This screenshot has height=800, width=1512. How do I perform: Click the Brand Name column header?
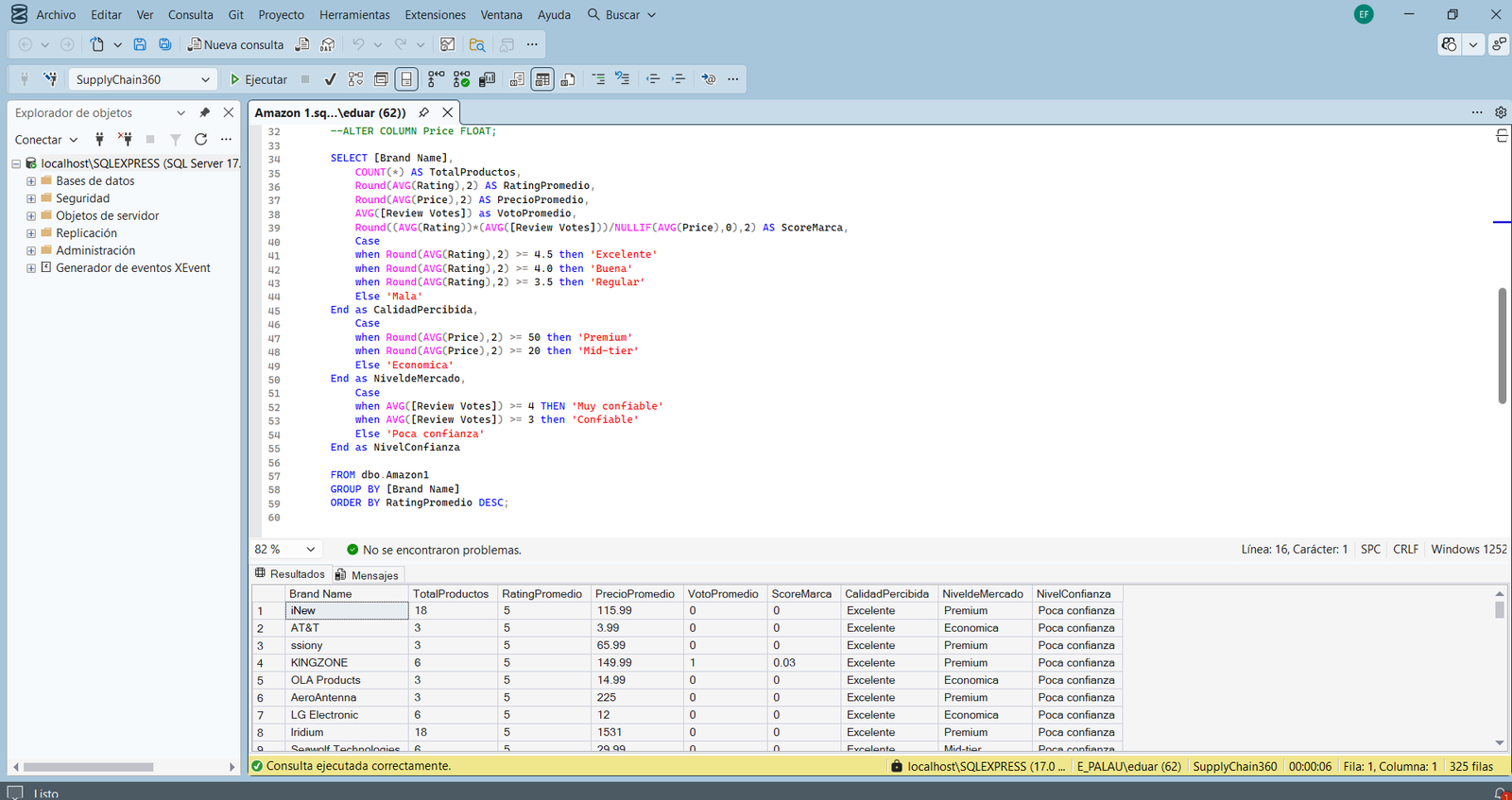tap(347, 594)
